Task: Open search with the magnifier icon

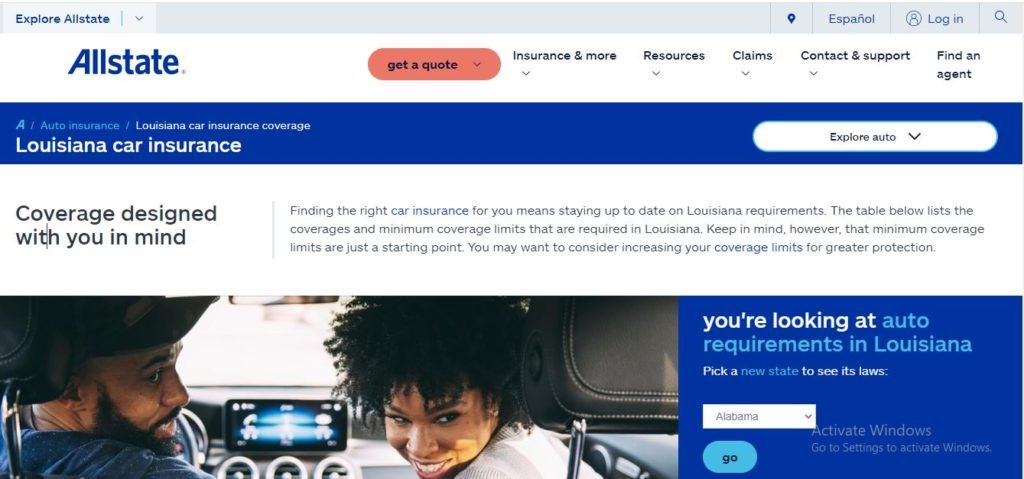Action: click(x=1000, y=17)
